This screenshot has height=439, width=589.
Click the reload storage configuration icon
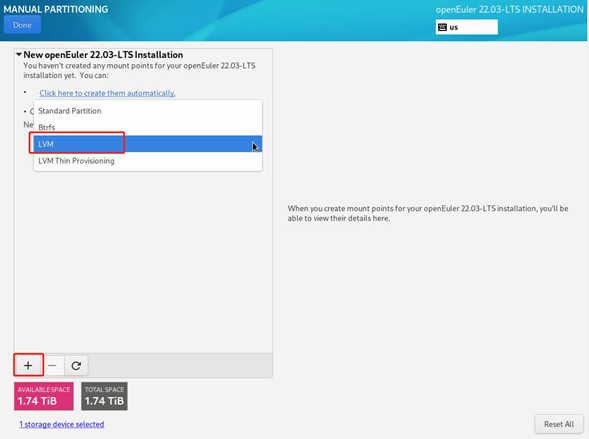[x=76, y=365]
